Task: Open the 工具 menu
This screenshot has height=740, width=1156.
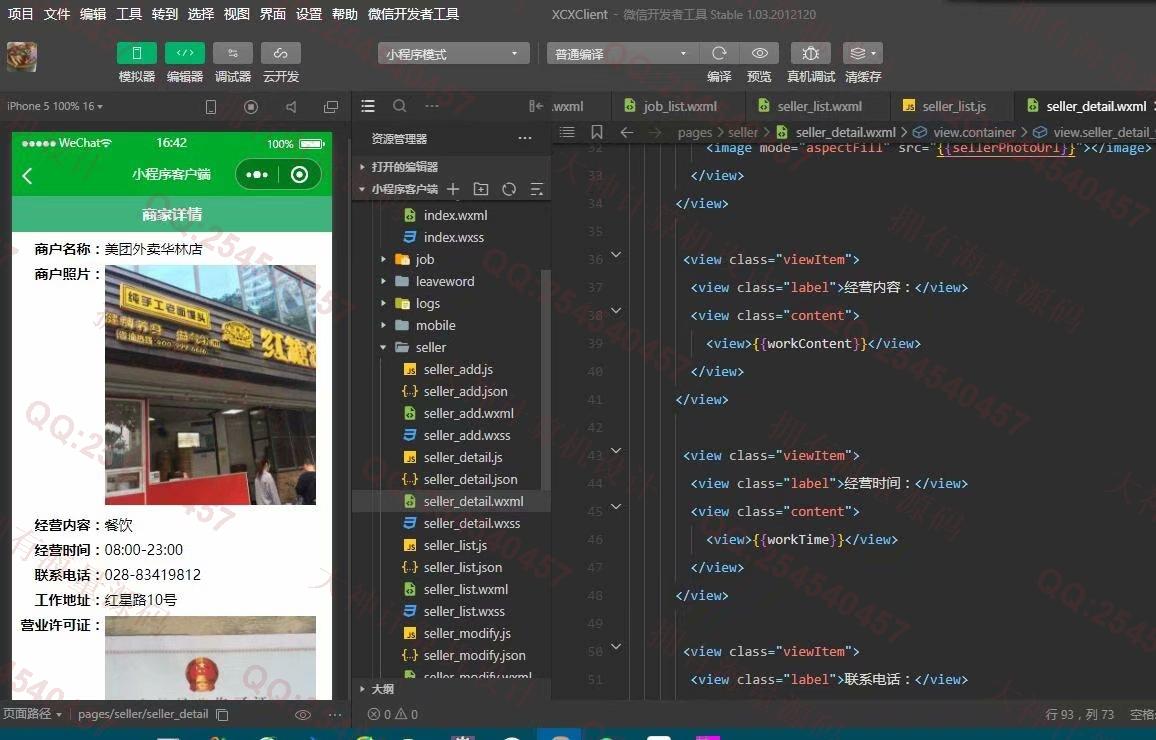Action: (129, 14)
